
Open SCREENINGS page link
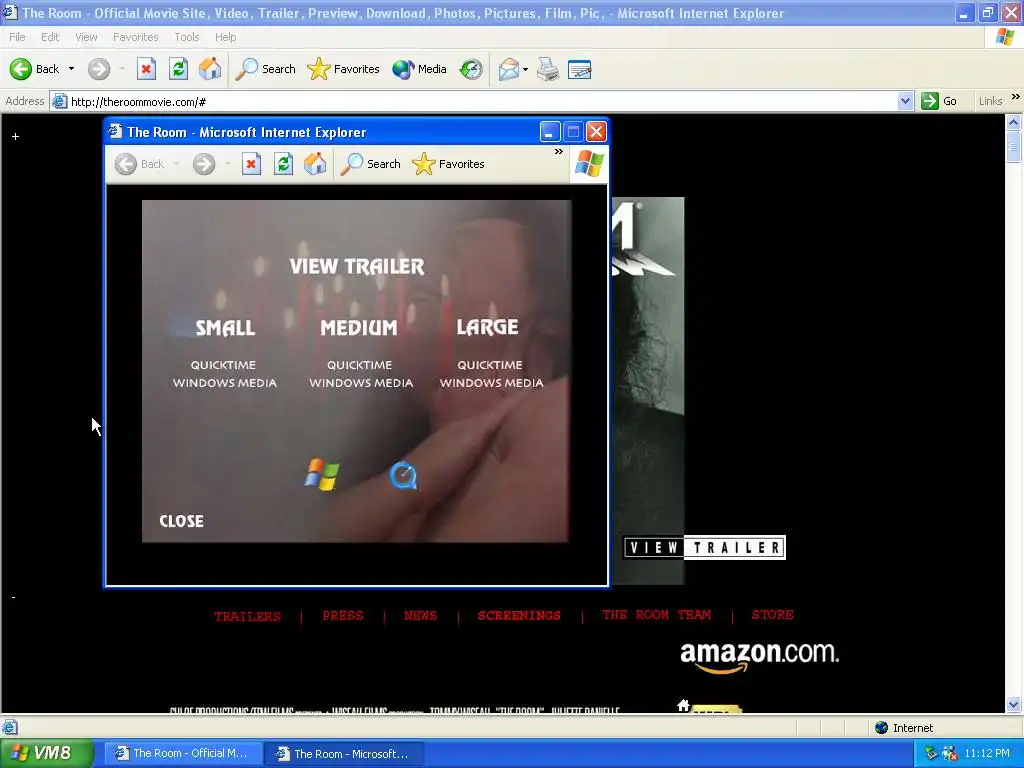pos(519,615)
